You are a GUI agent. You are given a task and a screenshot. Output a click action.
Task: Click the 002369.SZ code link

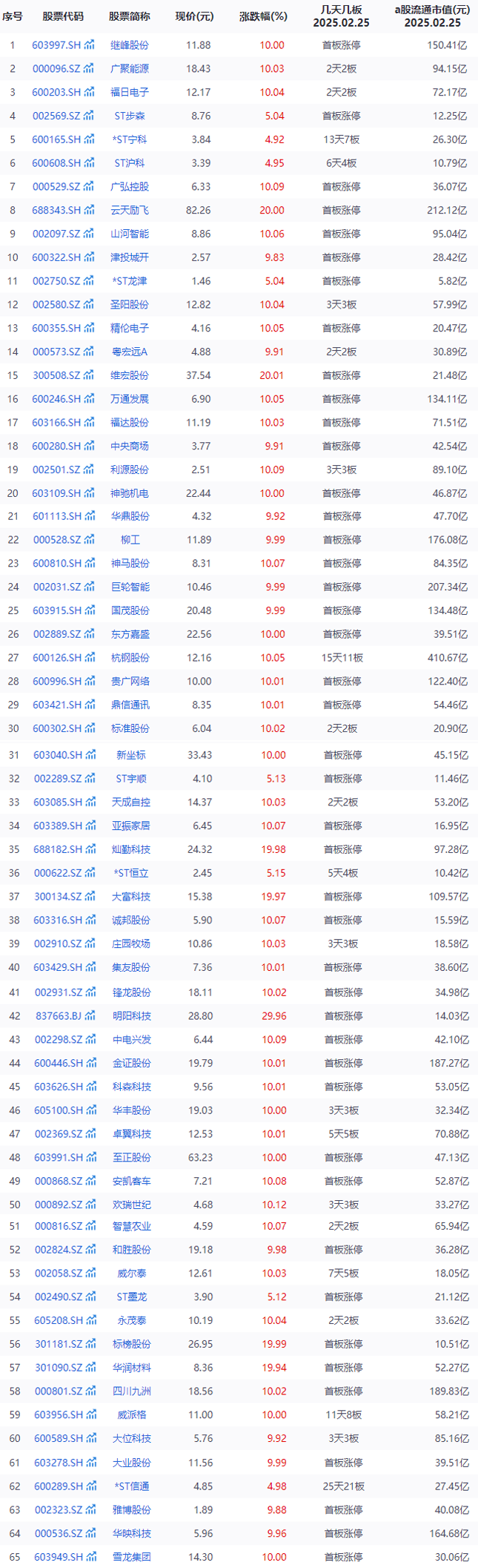(x=59, y=1134)
